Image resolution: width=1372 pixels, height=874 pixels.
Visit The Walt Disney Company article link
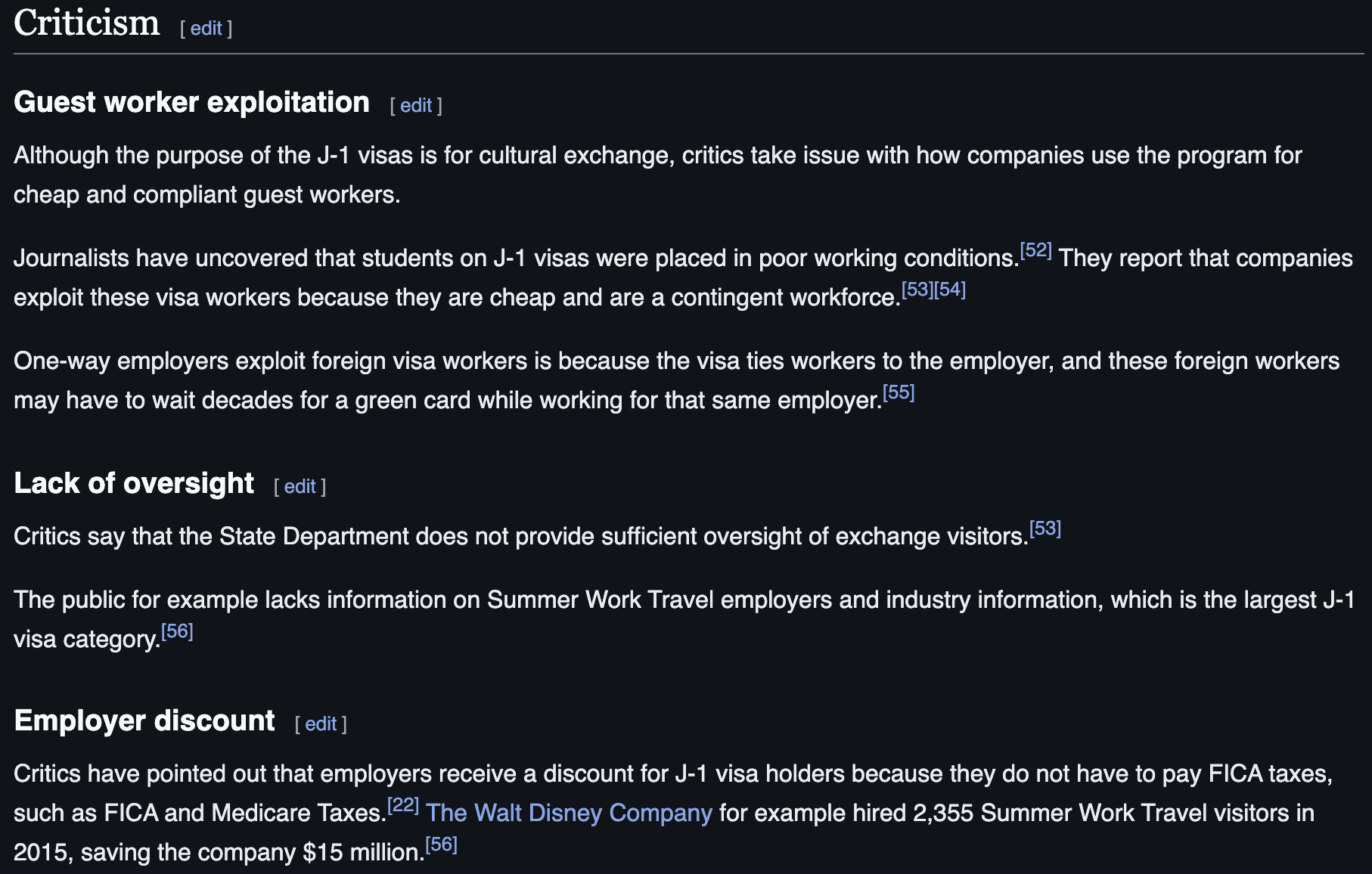coord(569,813)
